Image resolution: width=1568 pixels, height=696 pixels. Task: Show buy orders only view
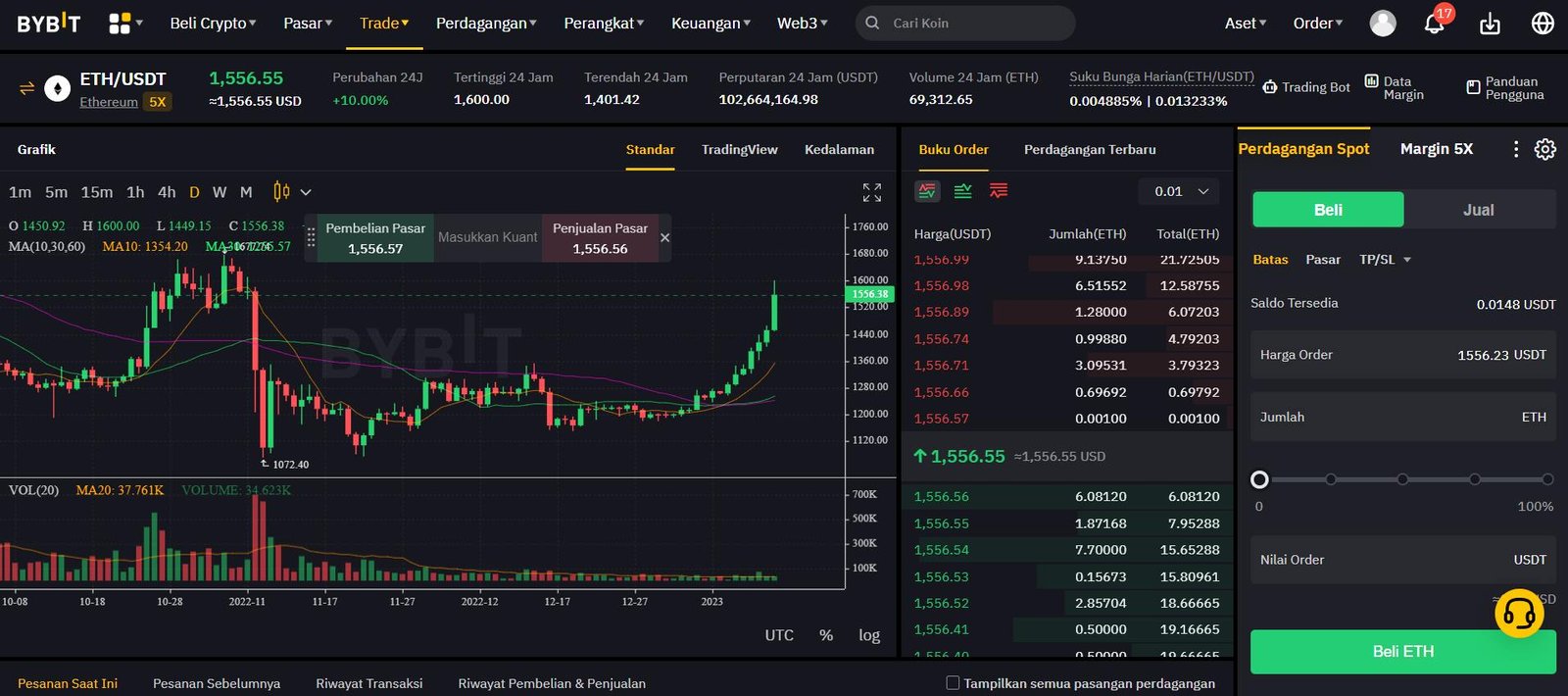(963, 191)
